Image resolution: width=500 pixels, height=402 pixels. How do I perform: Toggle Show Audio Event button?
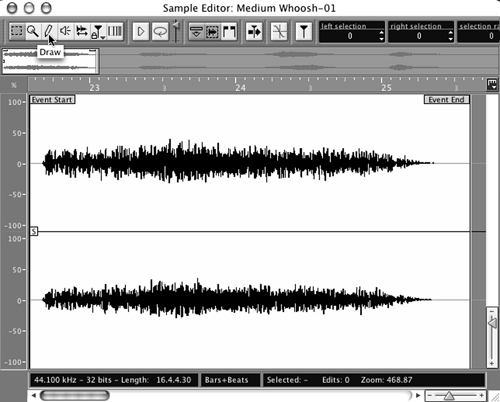[x=212, y=32]
